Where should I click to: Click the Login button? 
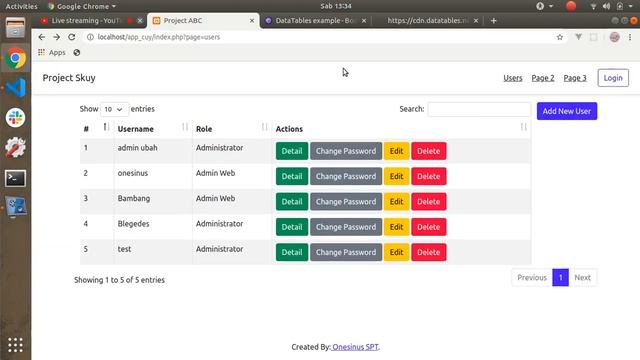click(x=613, y=78)
